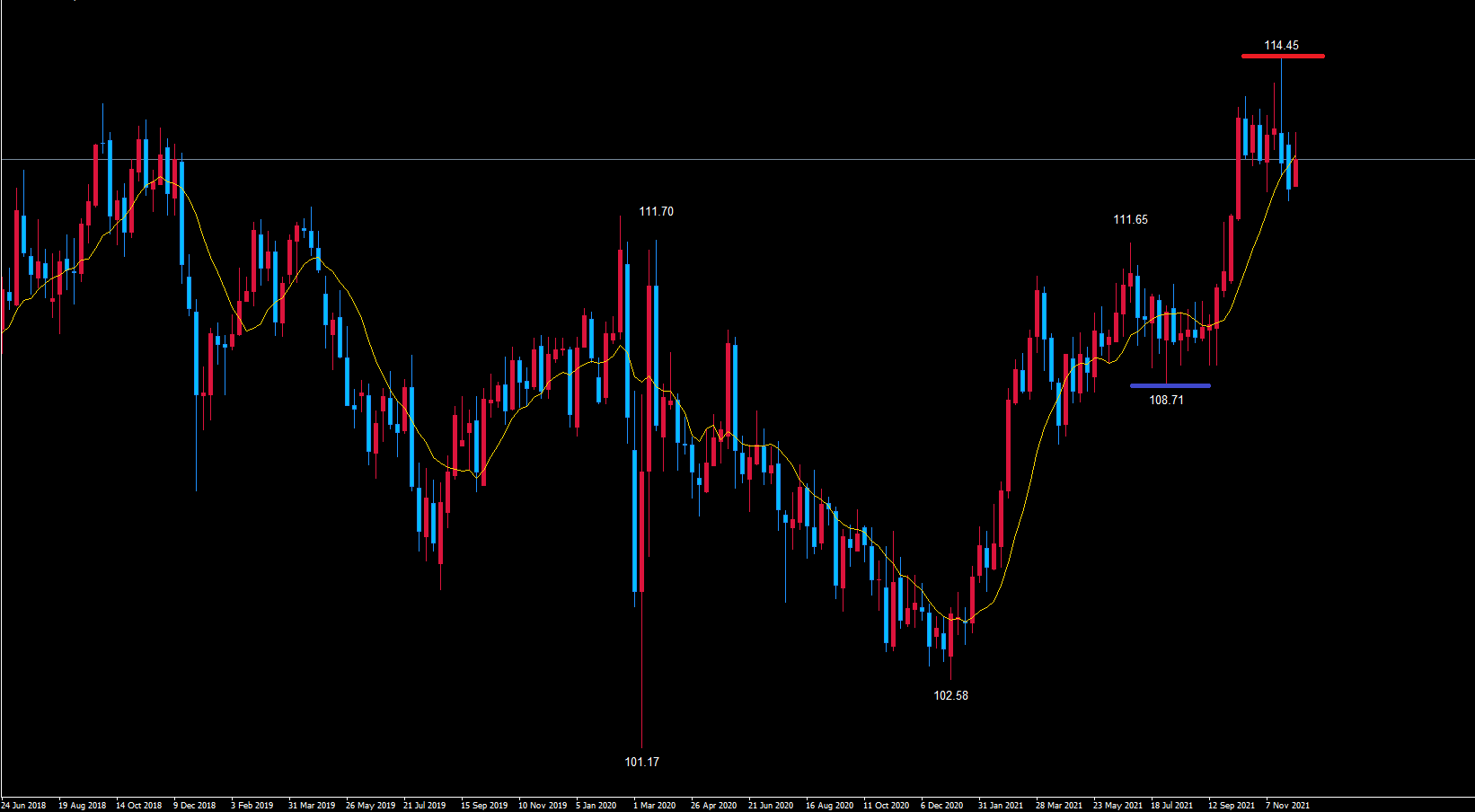Click the 6 Dec 2020 date label
Screen dimensions: 1475x812
pyautogui.click(x=941, y=806)
